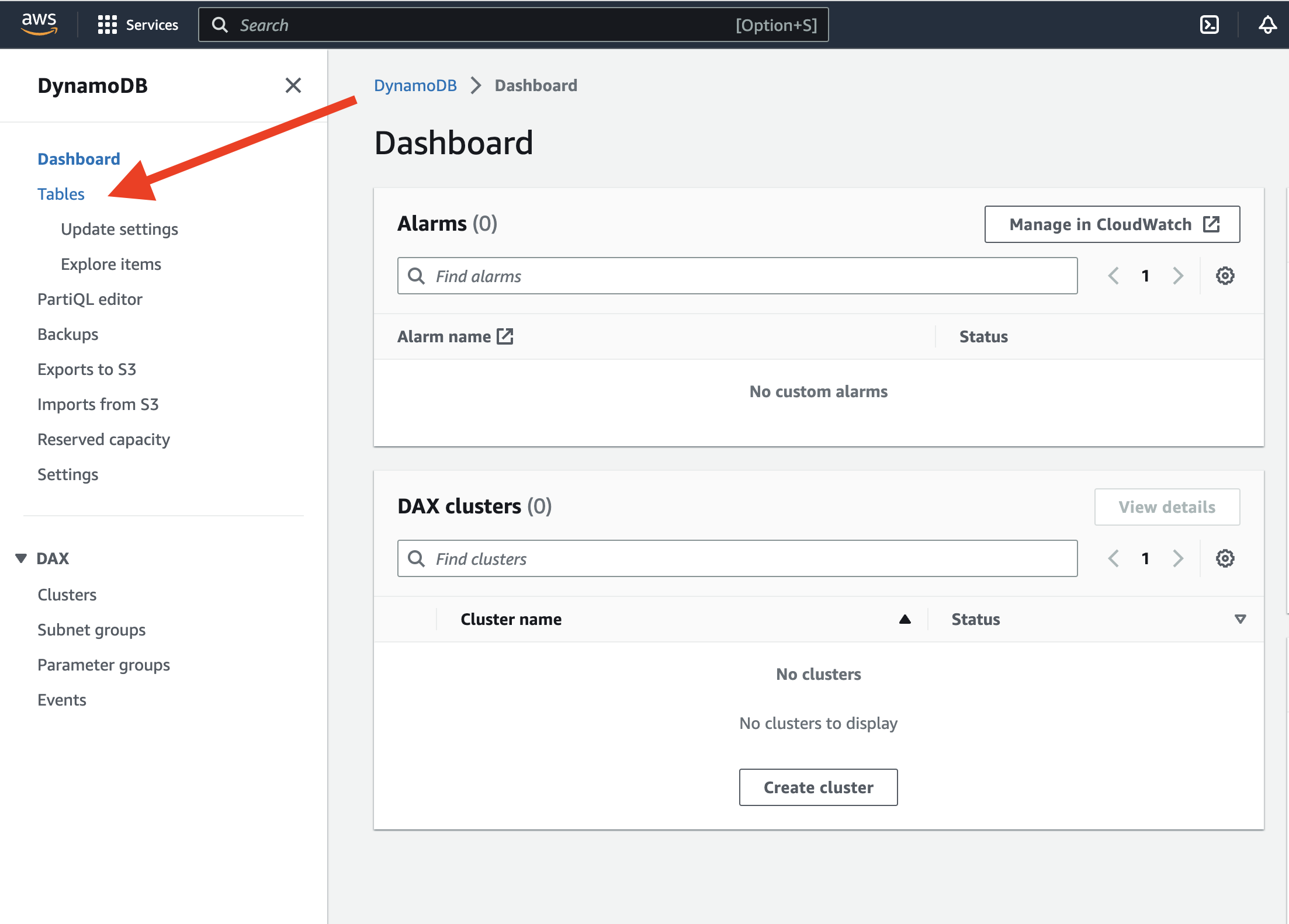Click the search magnifier in top bar
This screenshot has width=1289, height=924.
pos(220,25)
